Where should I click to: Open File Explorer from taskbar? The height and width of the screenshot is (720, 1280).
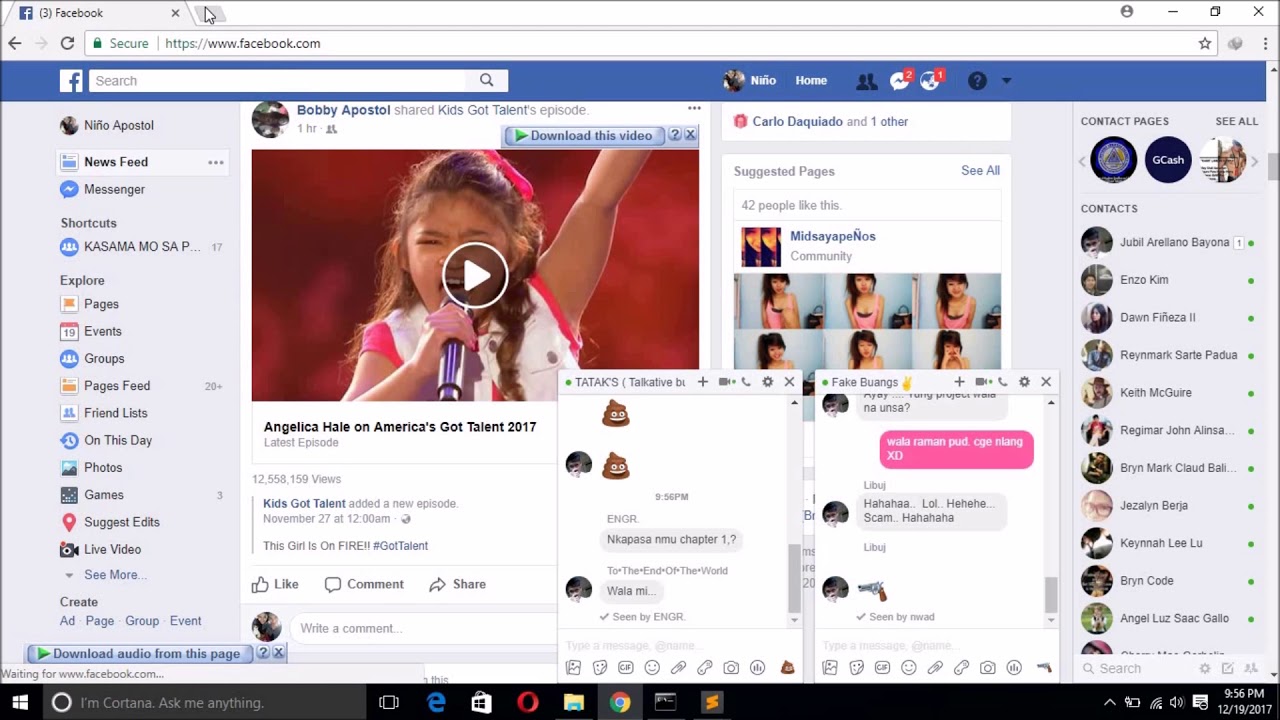click(573, 702)
